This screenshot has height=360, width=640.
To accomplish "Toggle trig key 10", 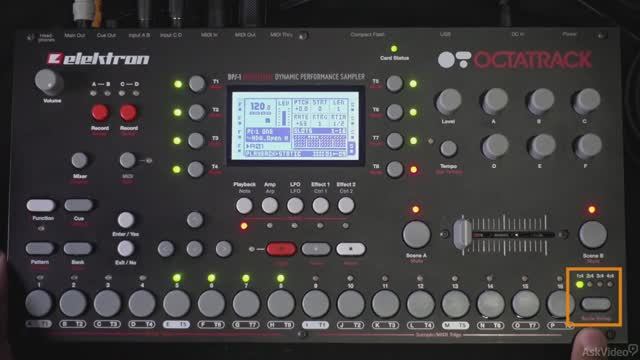I will coord(351,304).
